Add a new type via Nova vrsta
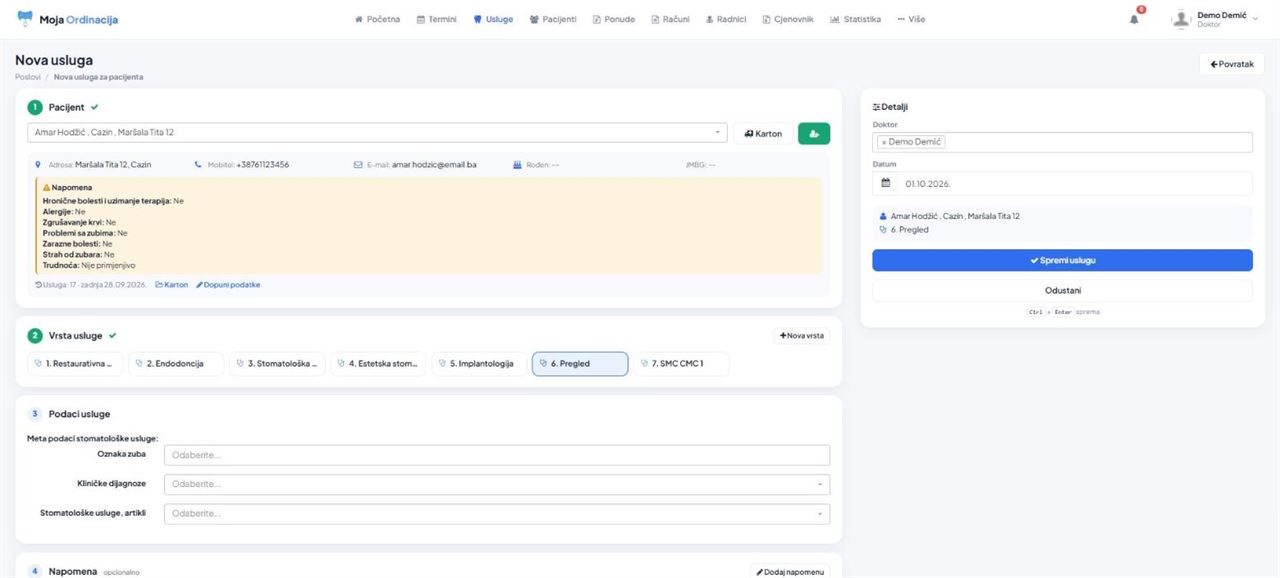This screenshot has width=1280, height=578. [x=801, y=336]
